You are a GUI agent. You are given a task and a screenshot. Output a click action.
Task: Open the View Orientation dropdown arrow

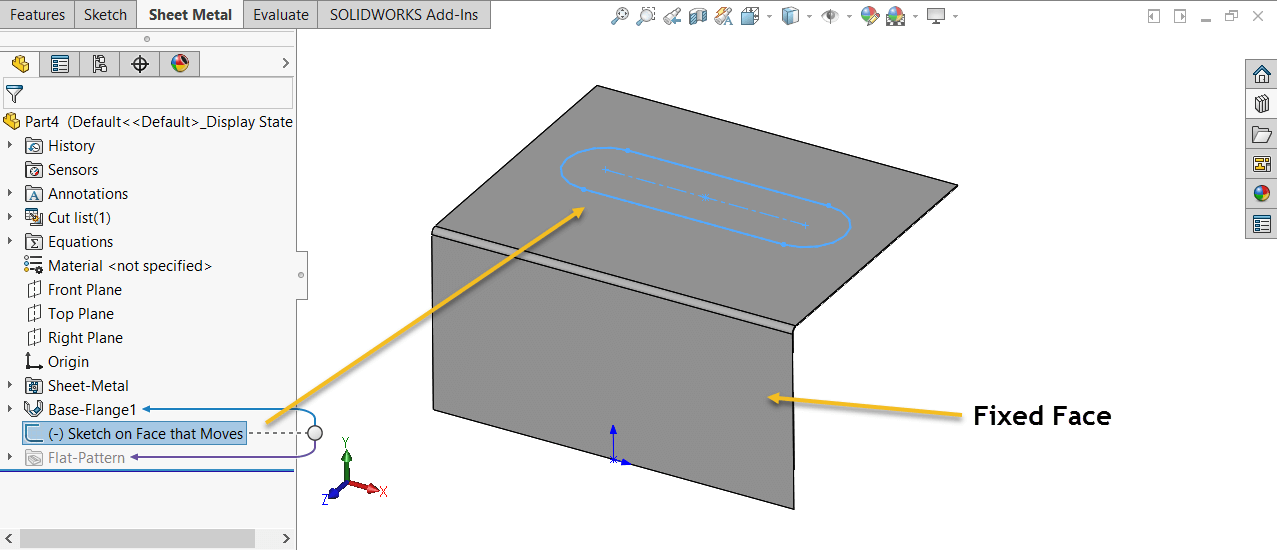coord(768,16)
